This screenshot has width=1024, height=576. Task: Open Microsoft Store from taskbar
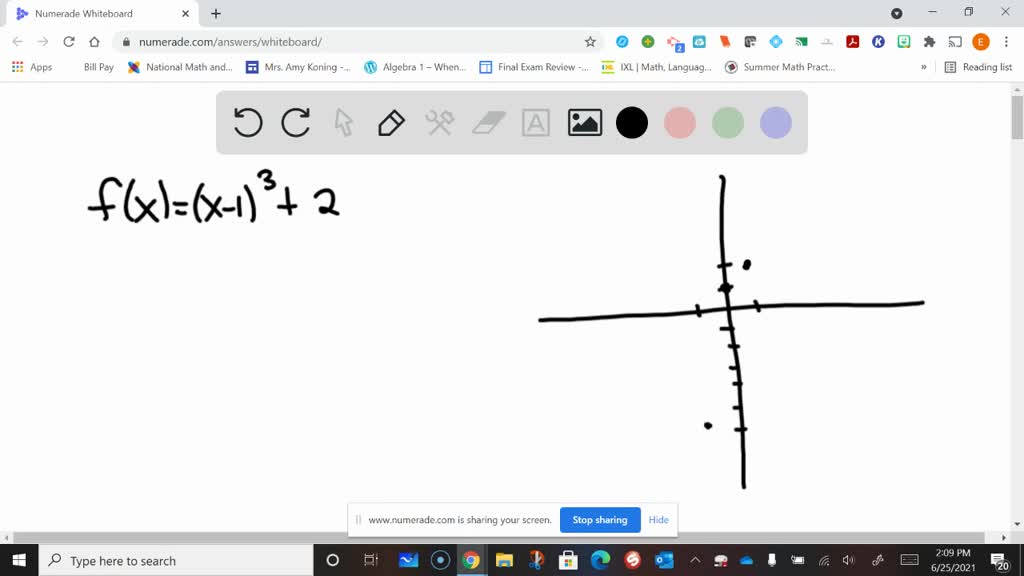click(568, 560)
